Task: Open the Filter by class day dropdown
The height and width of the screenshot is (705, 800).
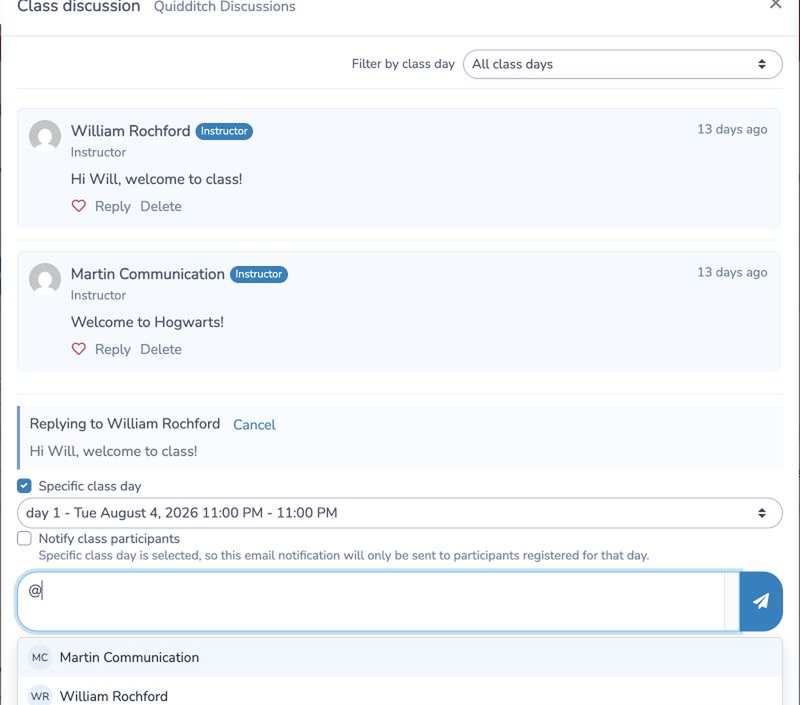Action: tap(622, 64)
